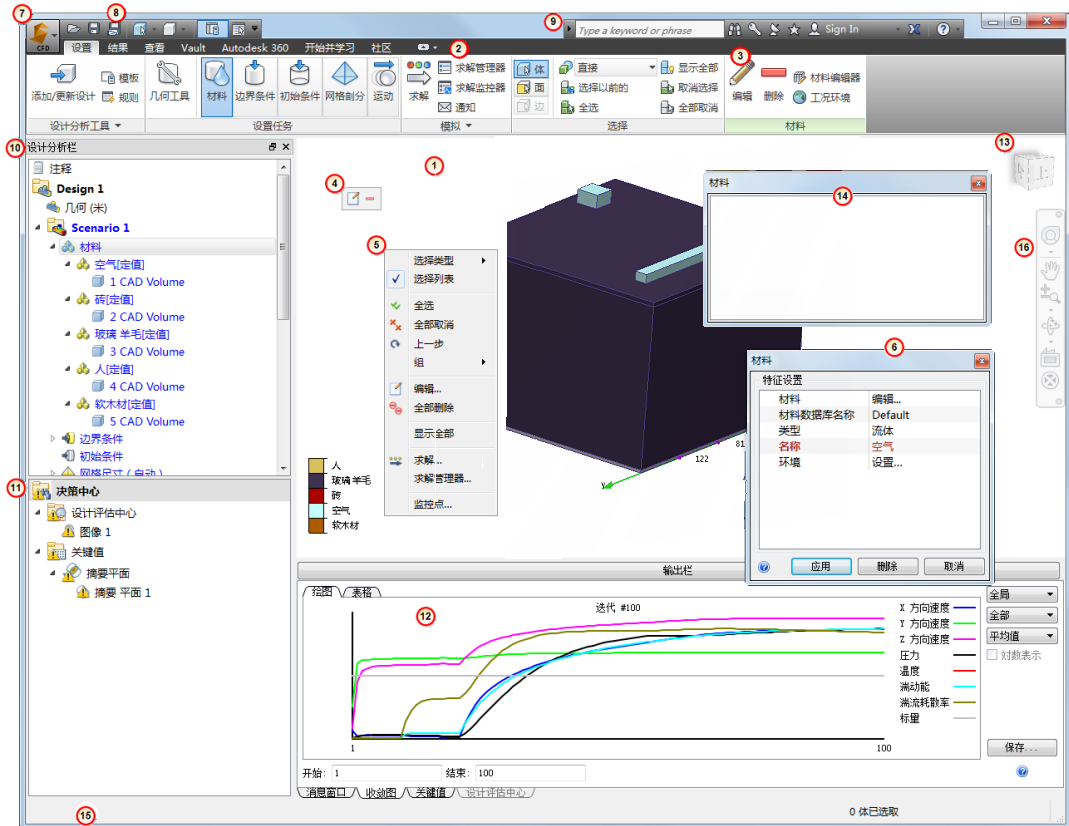
Task: Select the 初始条件 initial conditions icon
Action: click(x=299, y=82)
